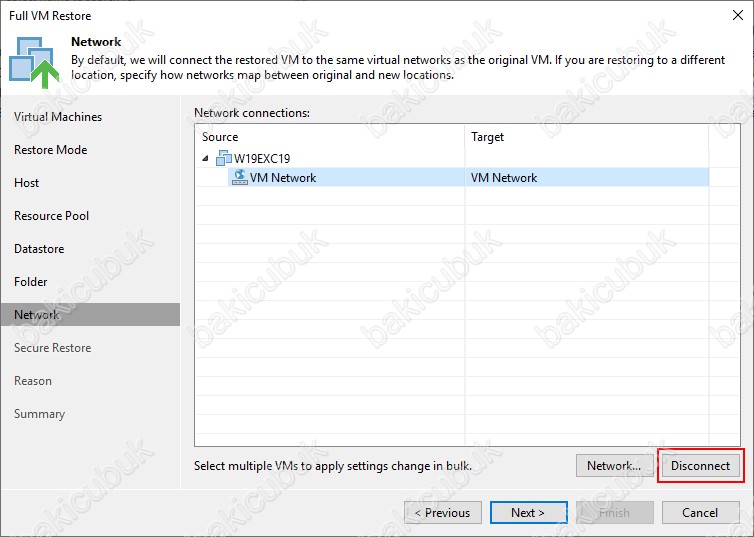Select the Resource Pool step
Screen dimensions: 754x537
coord(51,216)
